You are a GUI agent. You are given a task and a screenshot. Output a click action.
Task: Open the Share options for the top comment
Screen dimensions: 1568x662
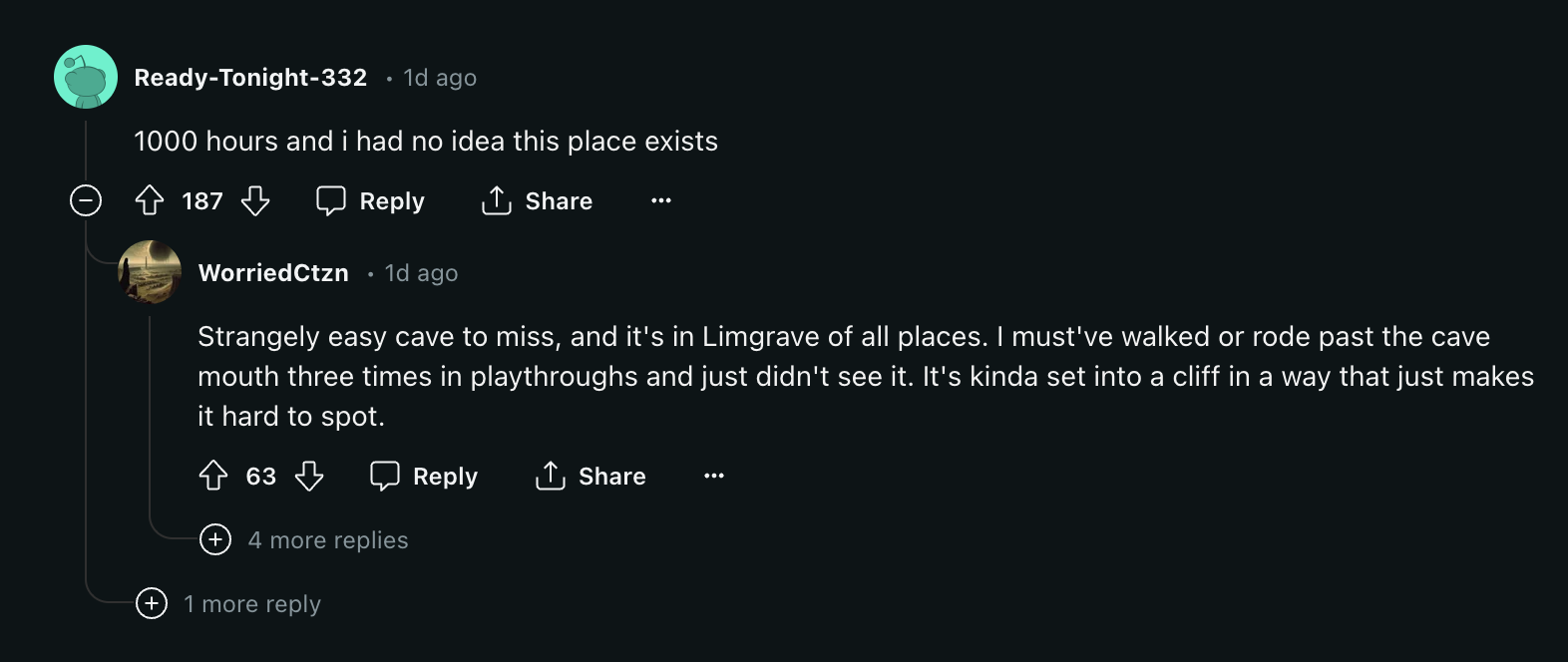point(536,200)
